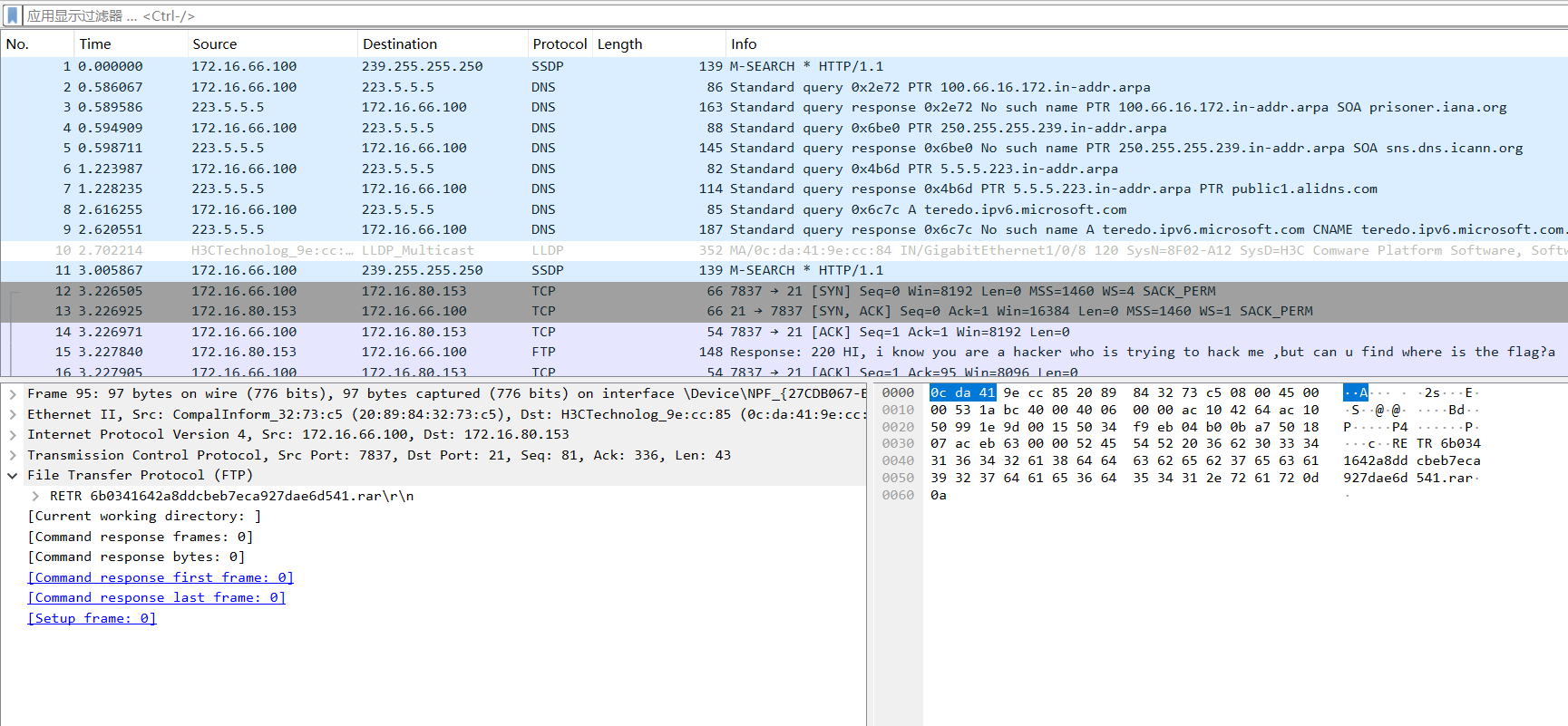The width and height of the screenshot is (1568, 726).
Task: Select packet 6 PTR 5.5.5.223.in-addr.arpa query
Action: (784, 169)
